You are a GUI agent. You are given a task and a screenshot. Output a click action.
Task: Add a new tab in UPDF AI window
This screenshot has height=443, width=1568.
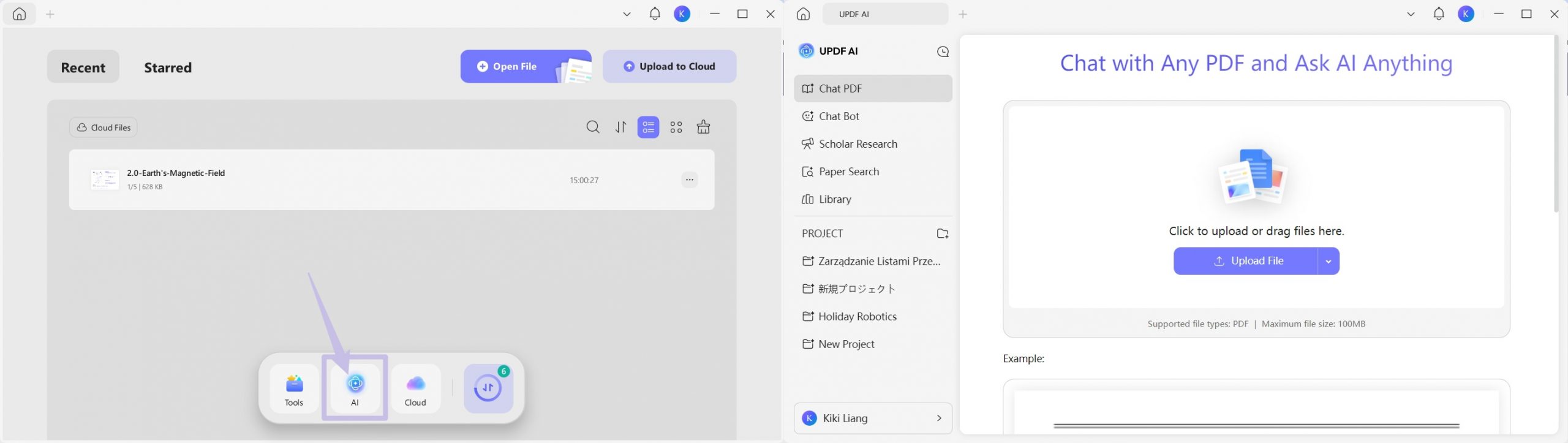coord(963,14)
